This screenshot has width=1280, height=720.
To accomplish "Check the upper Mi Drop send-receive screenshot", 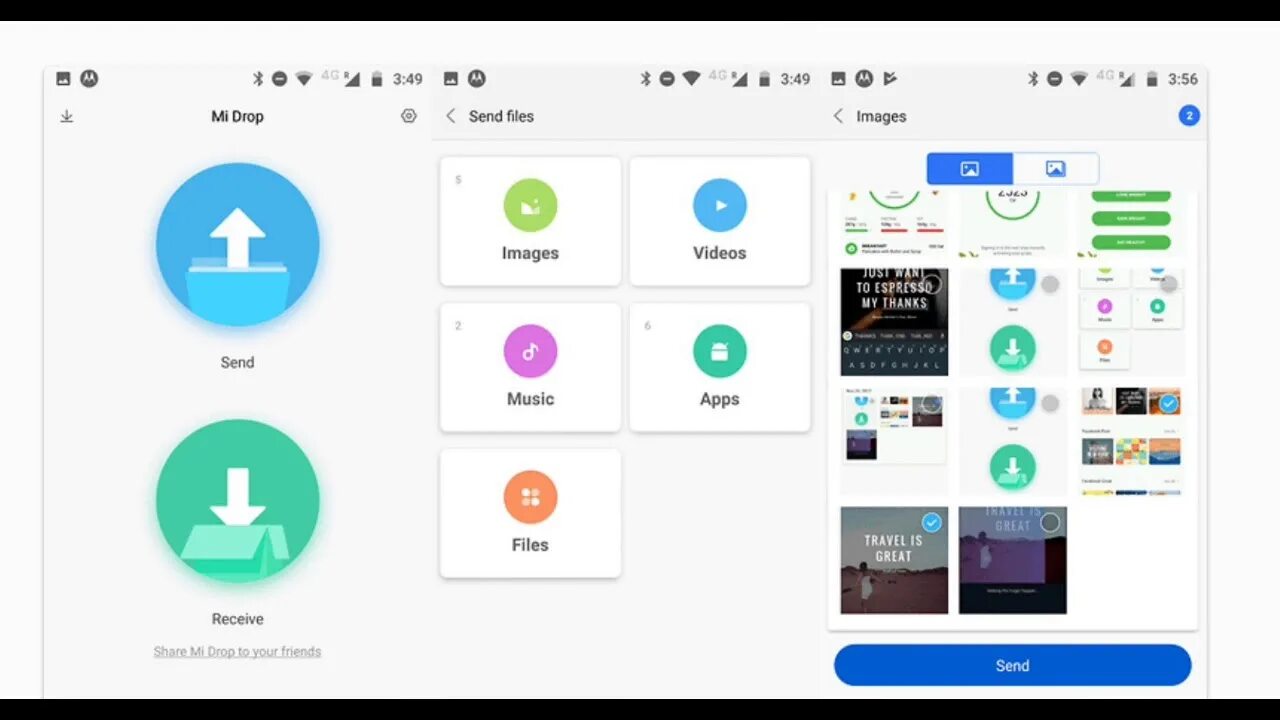I will tap(1050, 284).
